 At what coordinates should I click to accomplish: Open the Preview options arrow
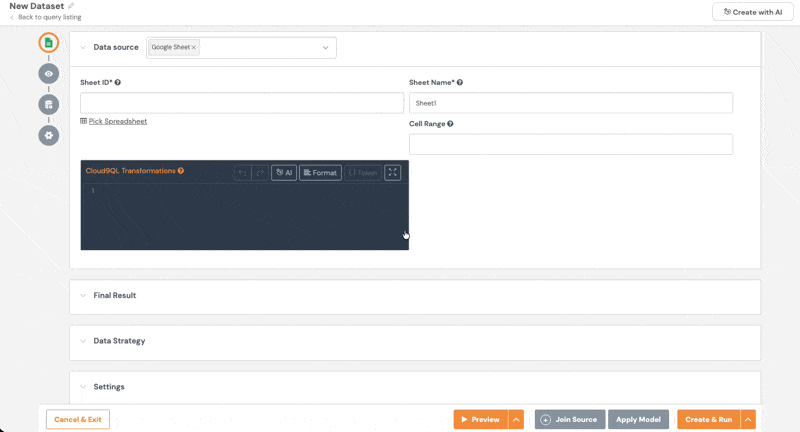point(516,419)
